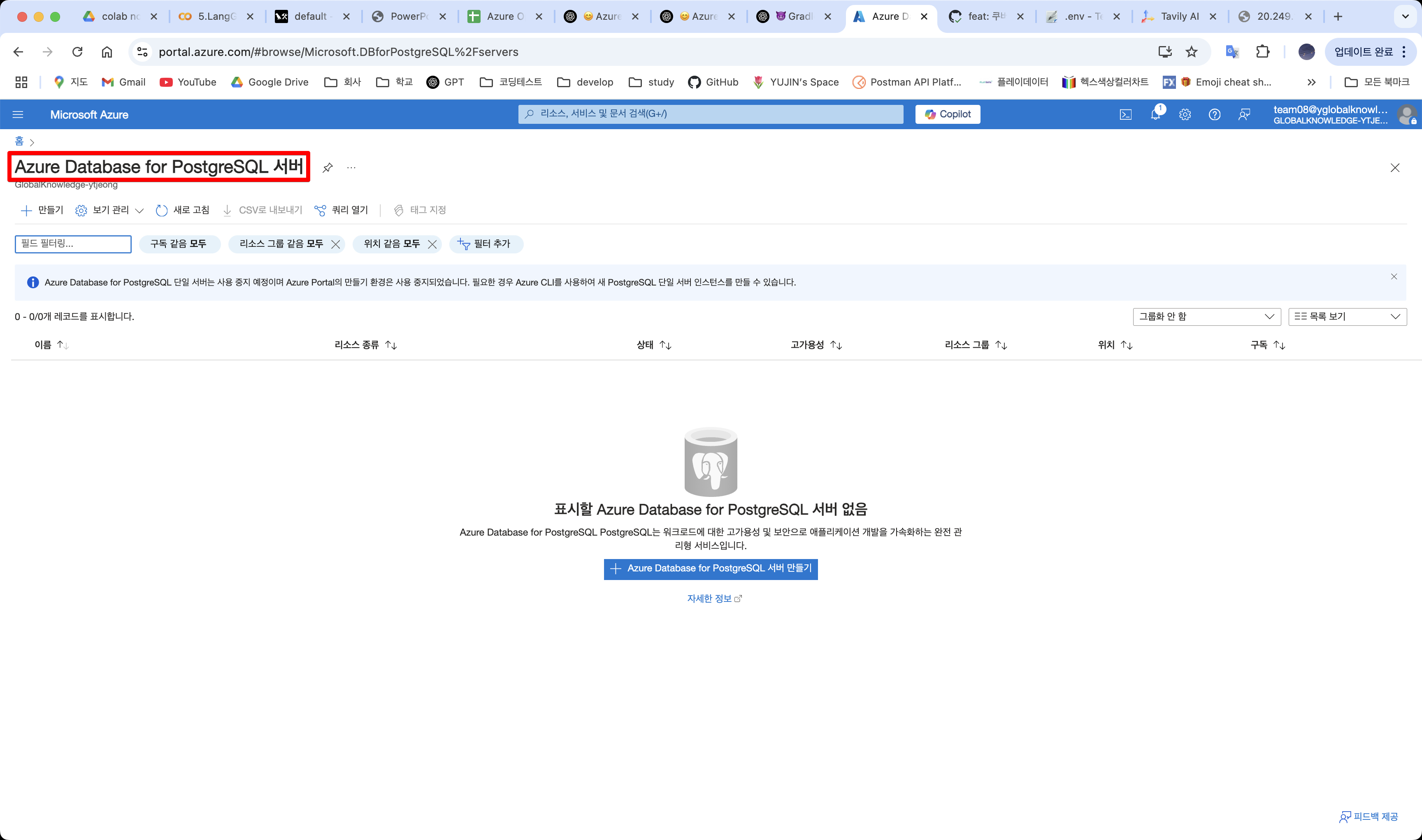The image size is (1422, 840).
Task: Open the 리소스 그룹 같음 모두 filter
Action: 281,244
